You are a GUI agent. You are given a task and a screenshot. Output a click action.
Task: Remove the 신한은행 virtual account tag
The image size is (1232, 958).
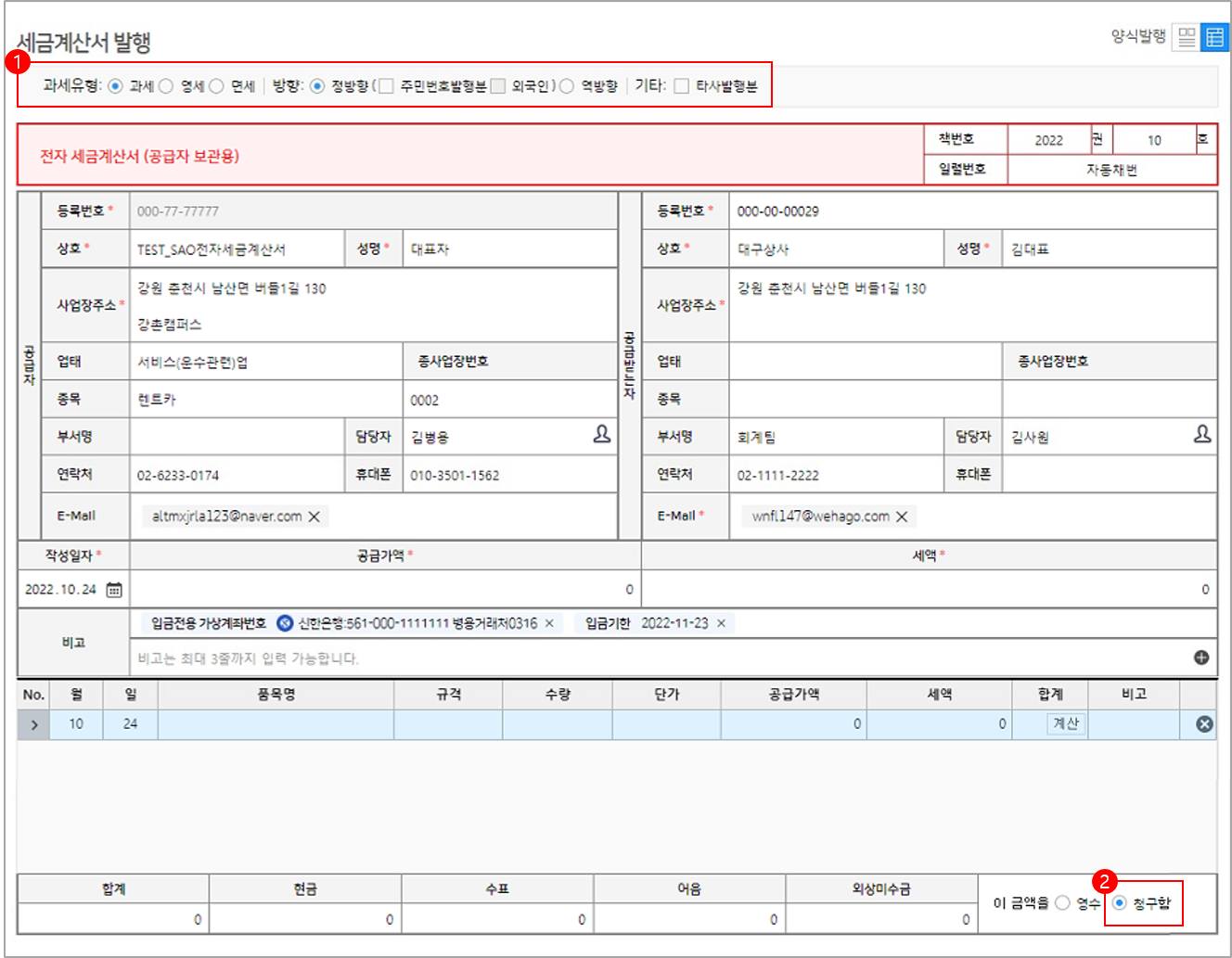547,623
